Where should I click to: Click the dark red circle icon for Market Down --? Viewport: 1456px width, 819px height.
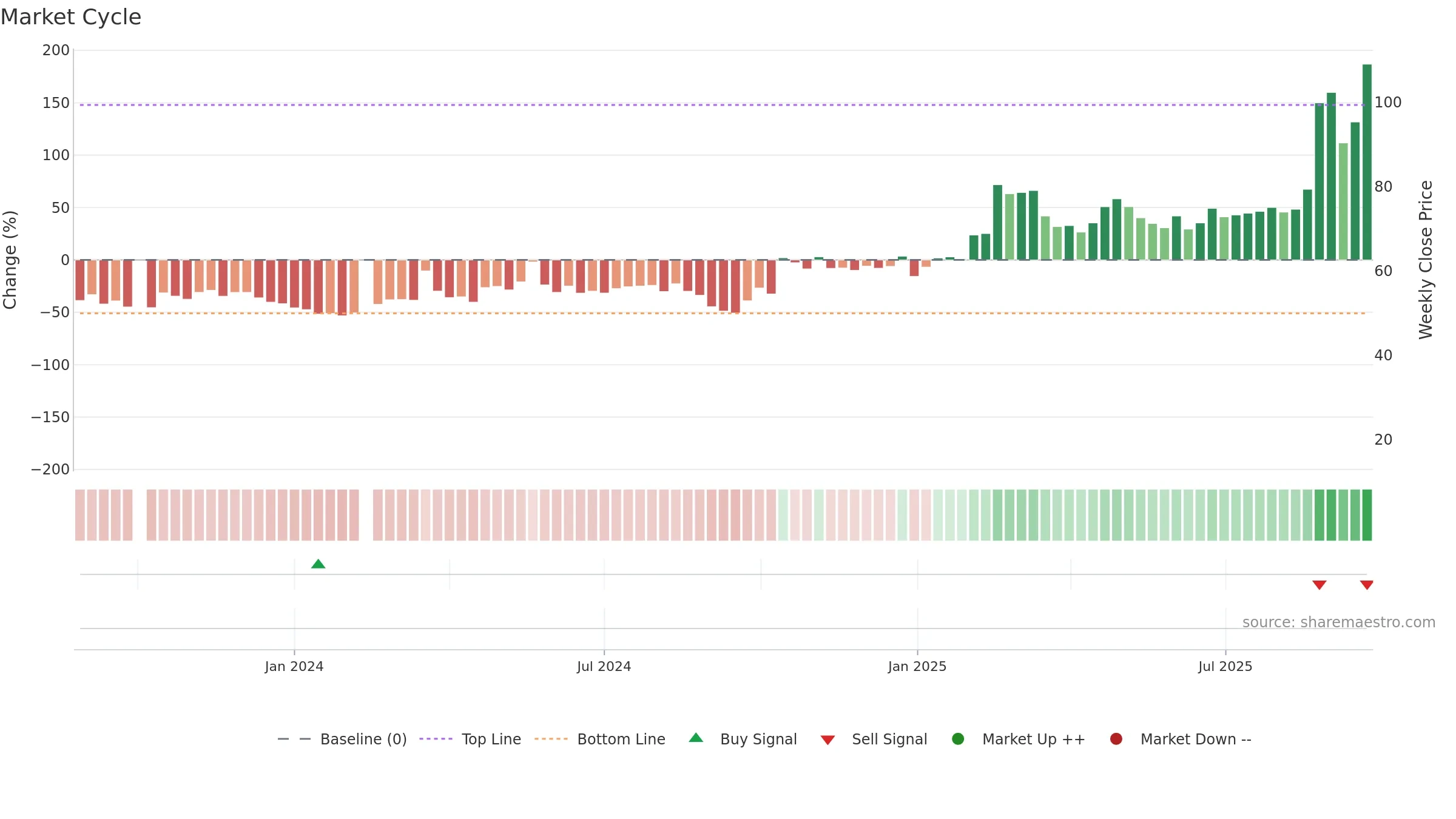point(1116,739)
